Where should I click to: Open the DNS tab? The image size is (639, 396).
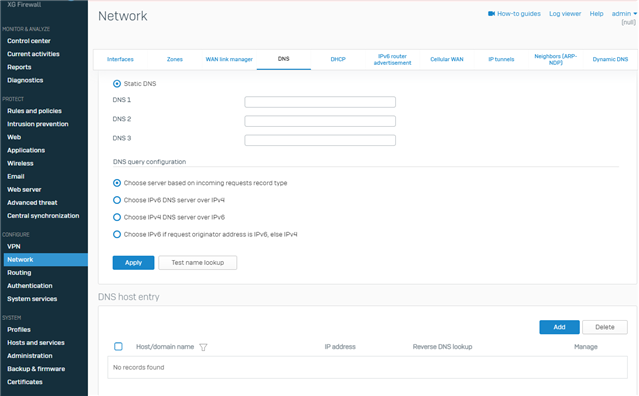284,59
